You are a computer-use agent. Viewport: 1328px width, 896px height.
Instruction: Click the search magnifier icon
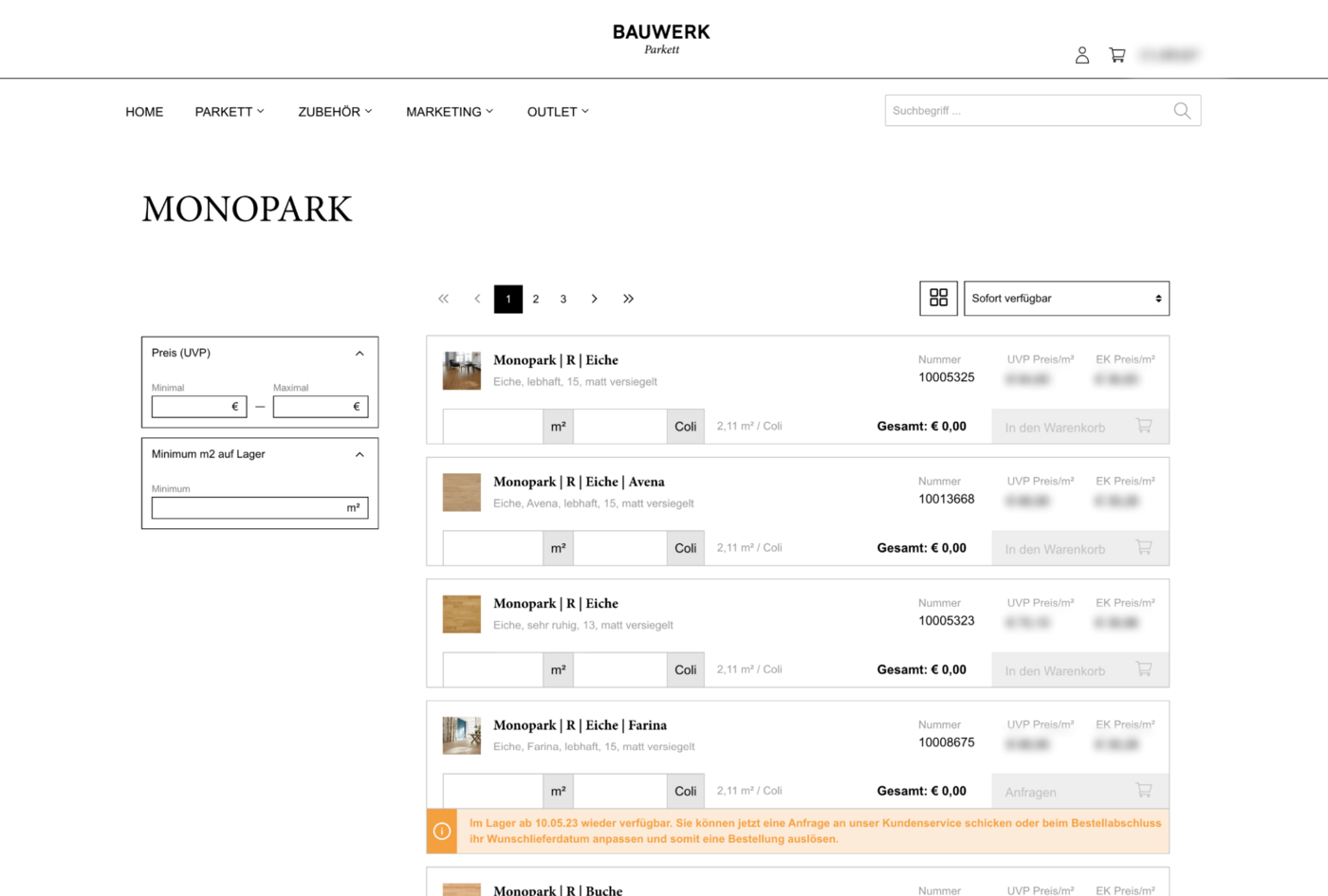(x=1181, y=111)
